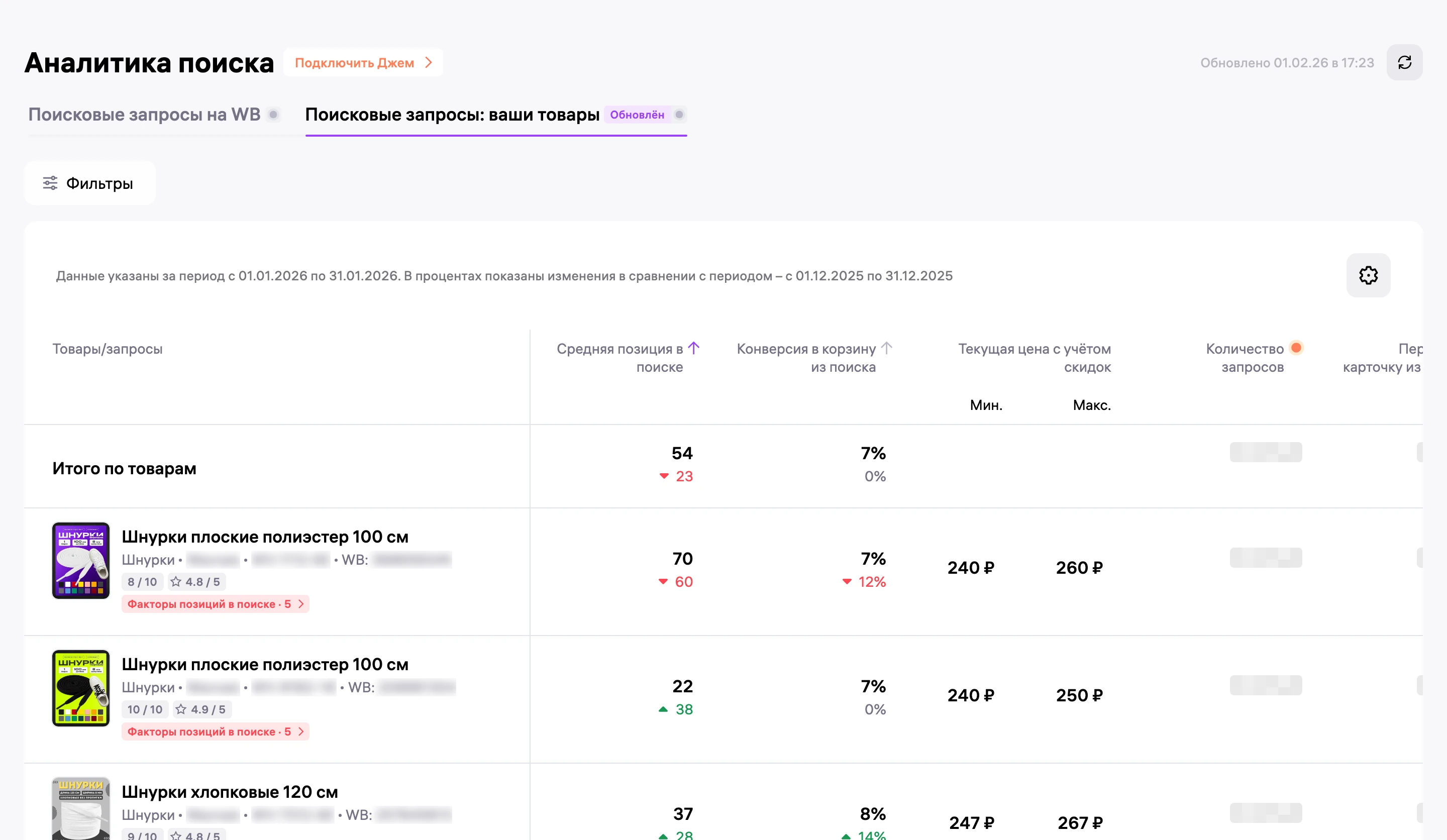This screenshot has width=1447, height=840.
Task: Click green Шнурки product thumbnail
Action: pos(81,688)
